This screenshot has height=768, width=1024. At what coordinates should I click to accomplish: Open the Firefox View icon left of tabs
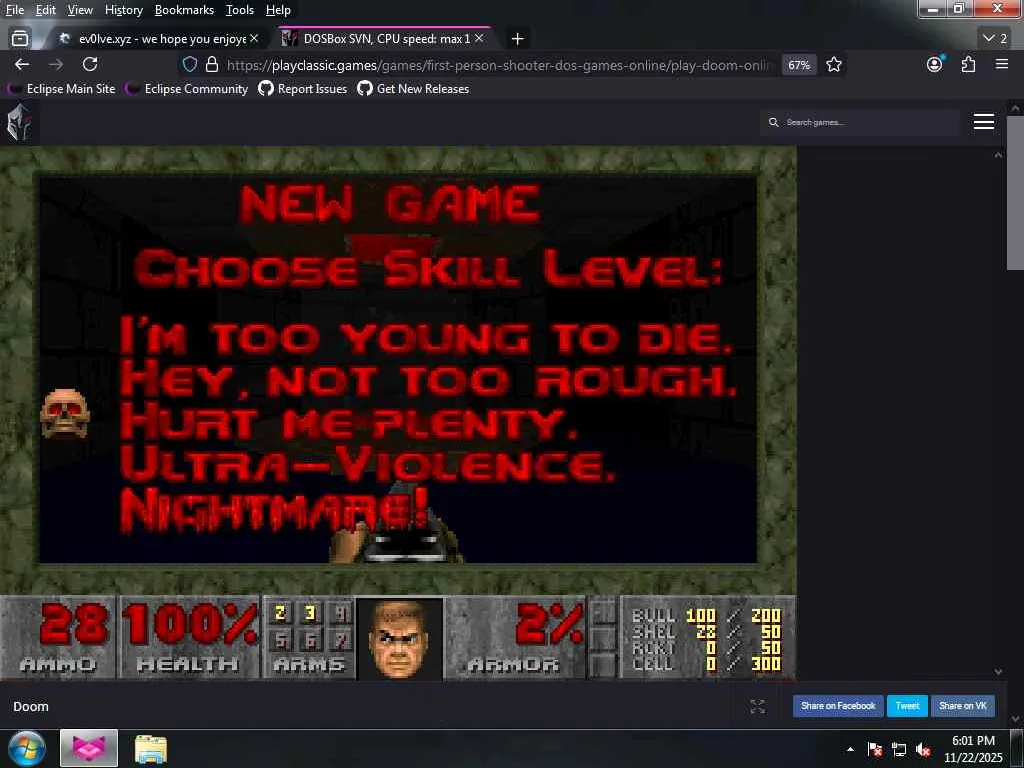pyautogui.click(x=20, y=39)
